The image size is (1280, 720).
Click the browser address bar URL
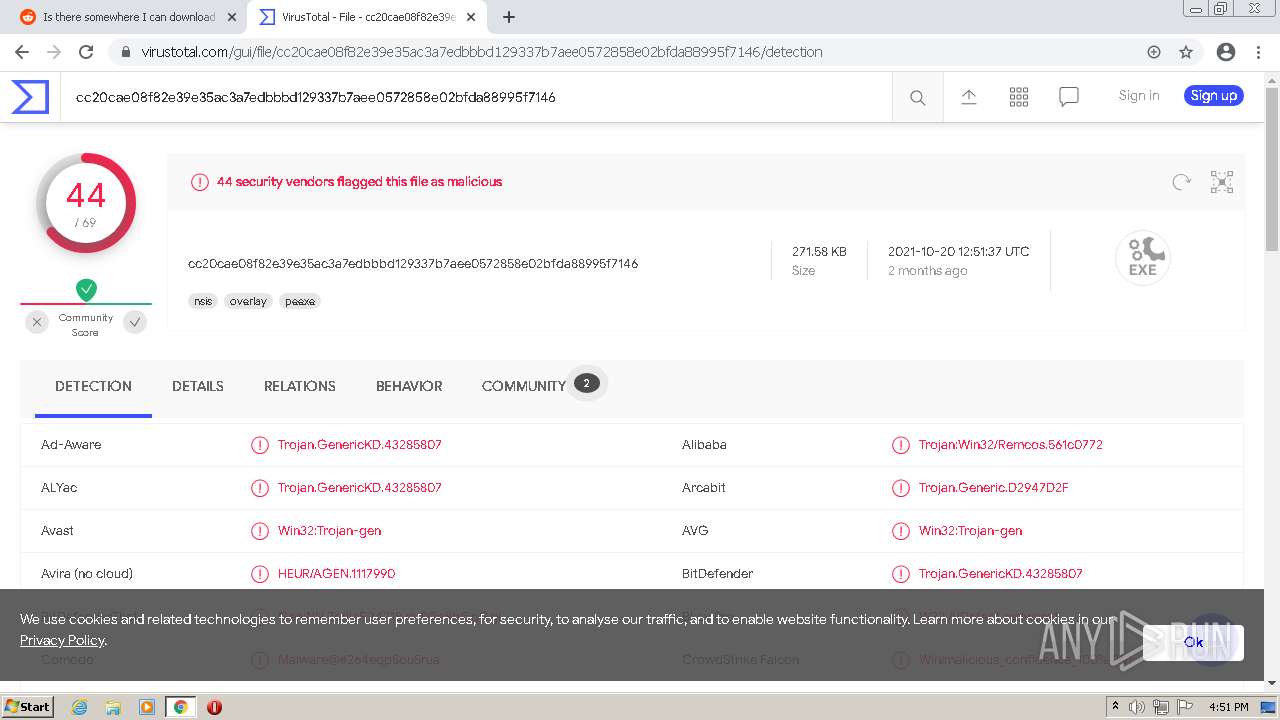point(482,52)
